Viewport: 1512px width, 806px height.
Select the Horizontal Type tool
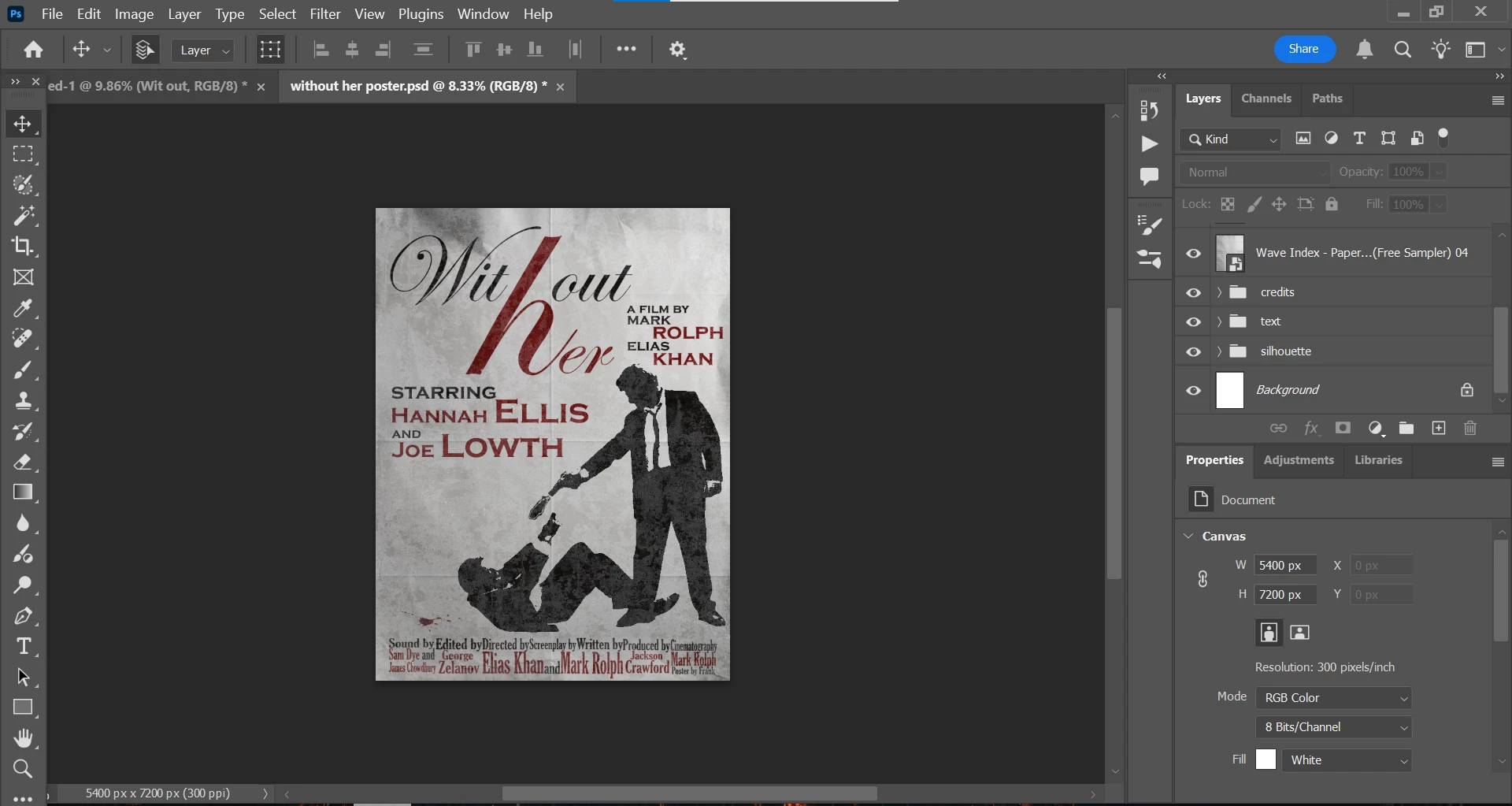[23, 646]
